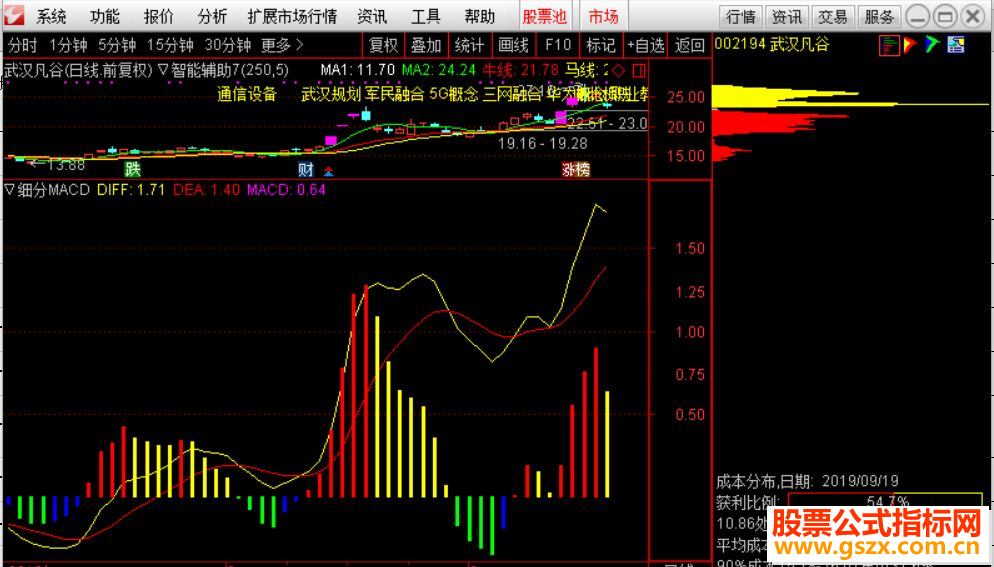
Task: Click the MA2: 24.24 value
Action: pos(441,69)
